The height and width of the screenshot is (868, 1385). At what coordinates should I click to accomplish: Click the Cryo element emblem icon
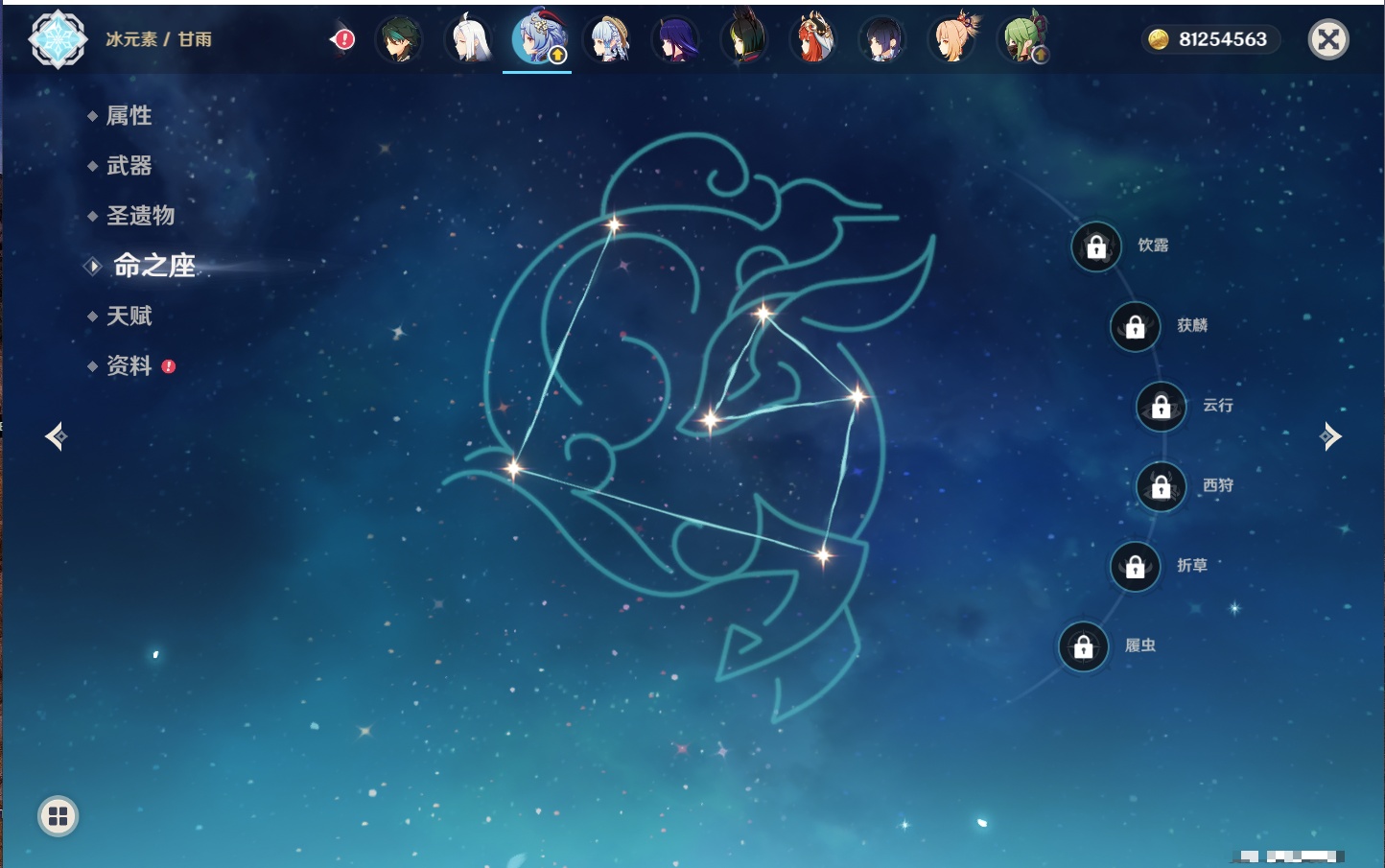pyautogui.click(x=59, y=39)
